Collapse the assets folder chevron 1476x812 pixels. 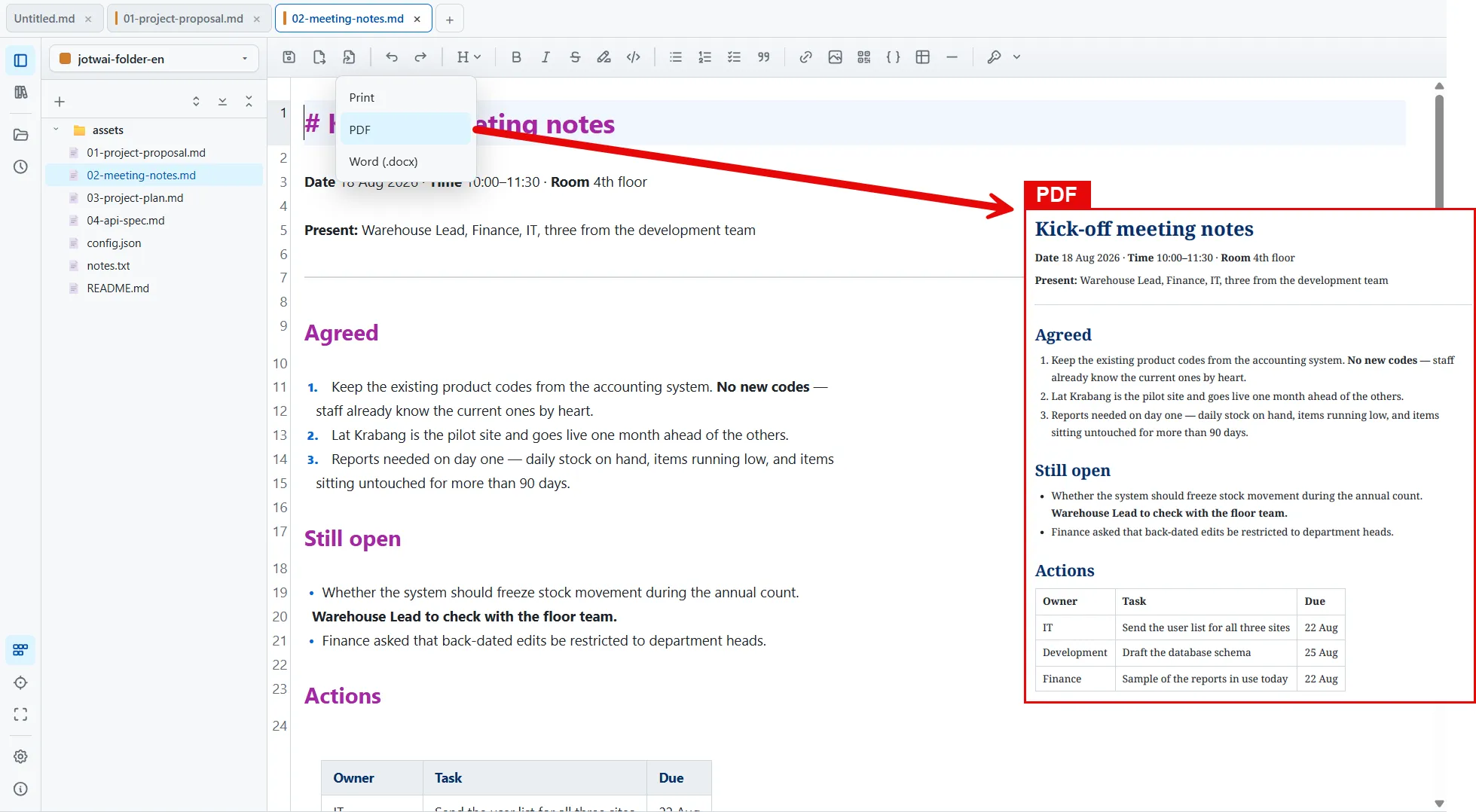pos(56,130)
